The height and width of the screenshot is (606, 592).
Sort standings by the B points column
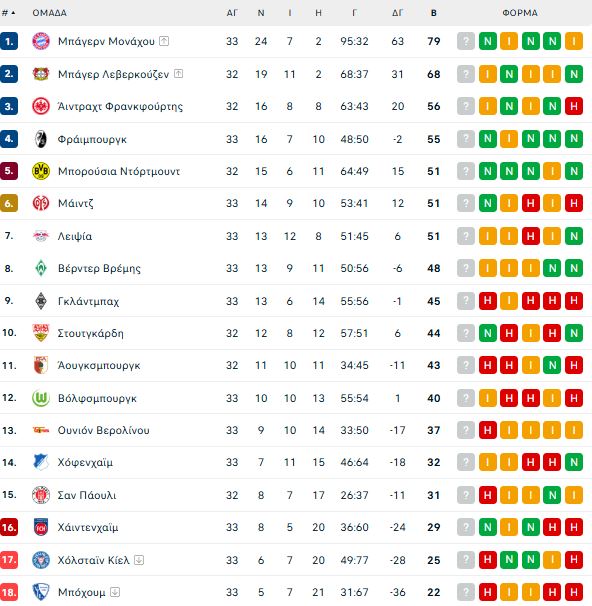pos(434,13)
